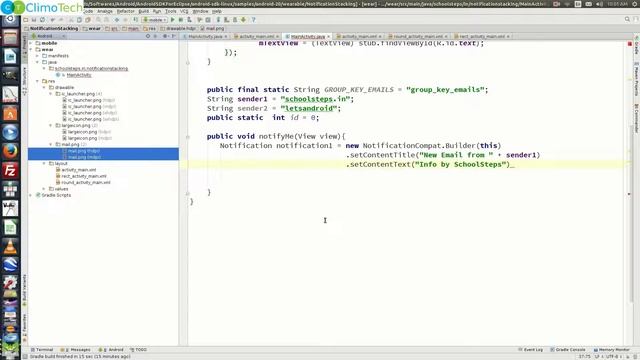Open FileZilla from the Ubuntu dock
This screenshot has width=640, height=360.
coord(10,170)
